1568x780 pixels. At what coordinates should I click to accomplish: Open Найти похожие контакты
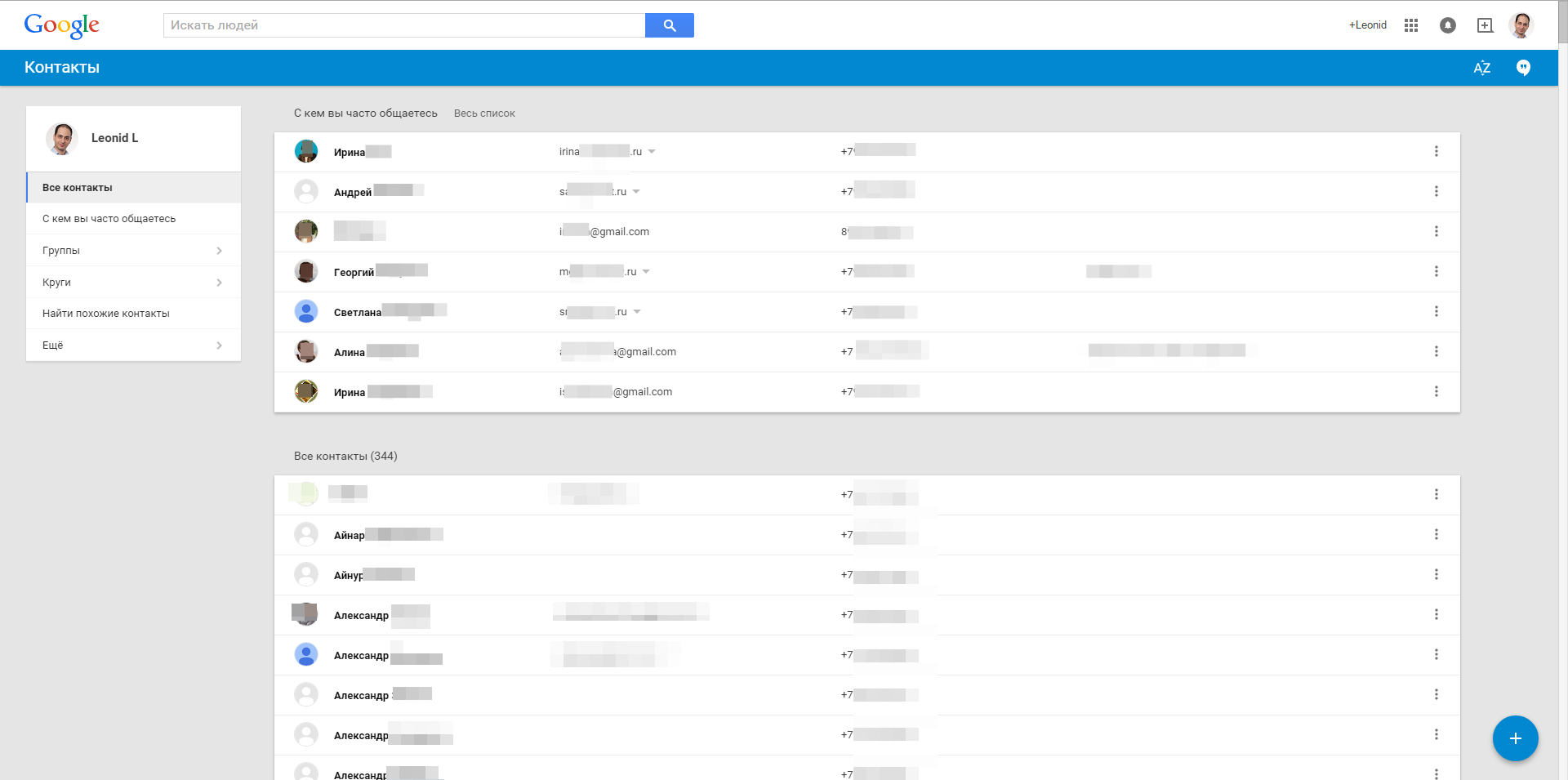click(x=105, y=313)
